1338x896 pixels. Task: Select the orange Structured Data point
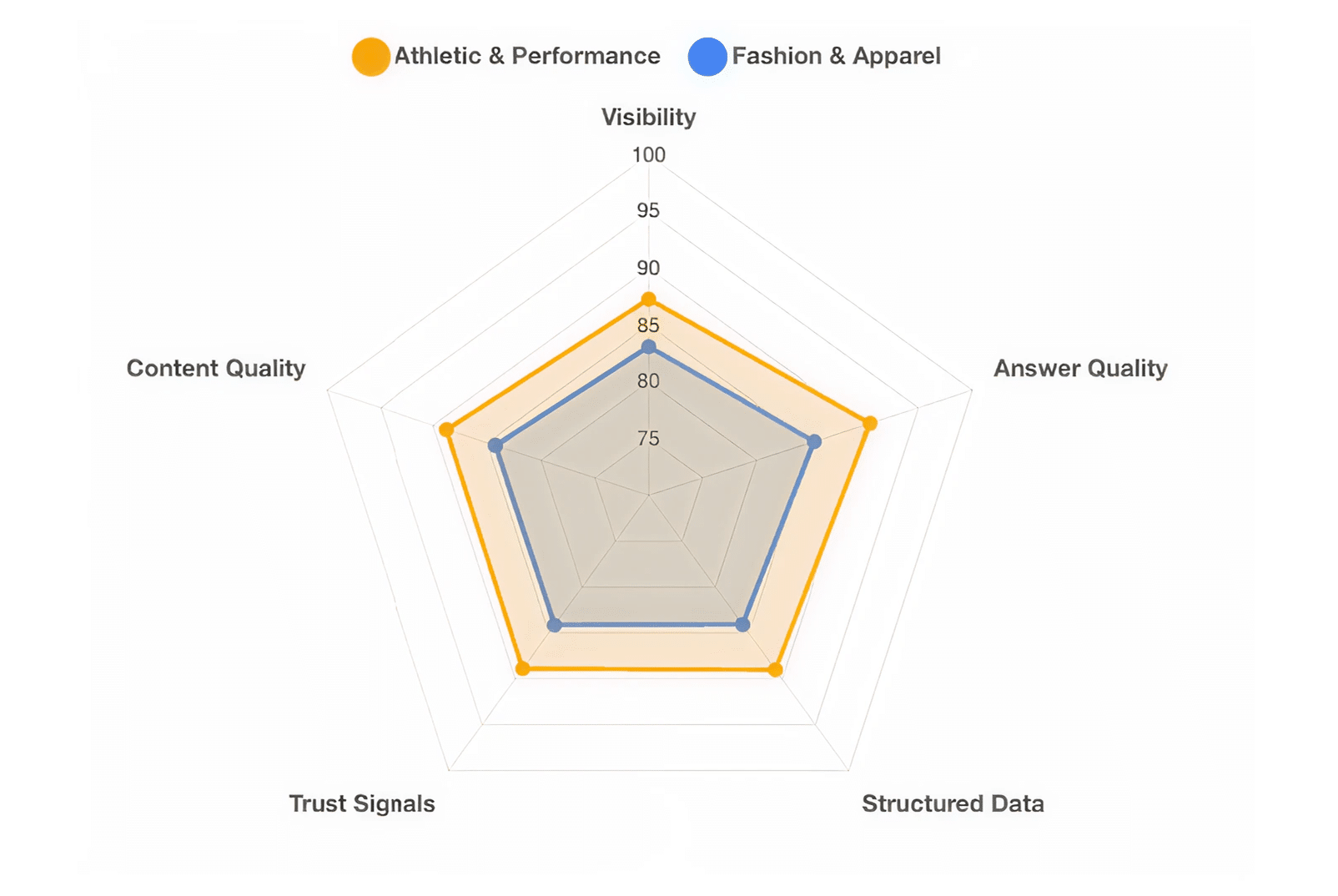(775, 669)
